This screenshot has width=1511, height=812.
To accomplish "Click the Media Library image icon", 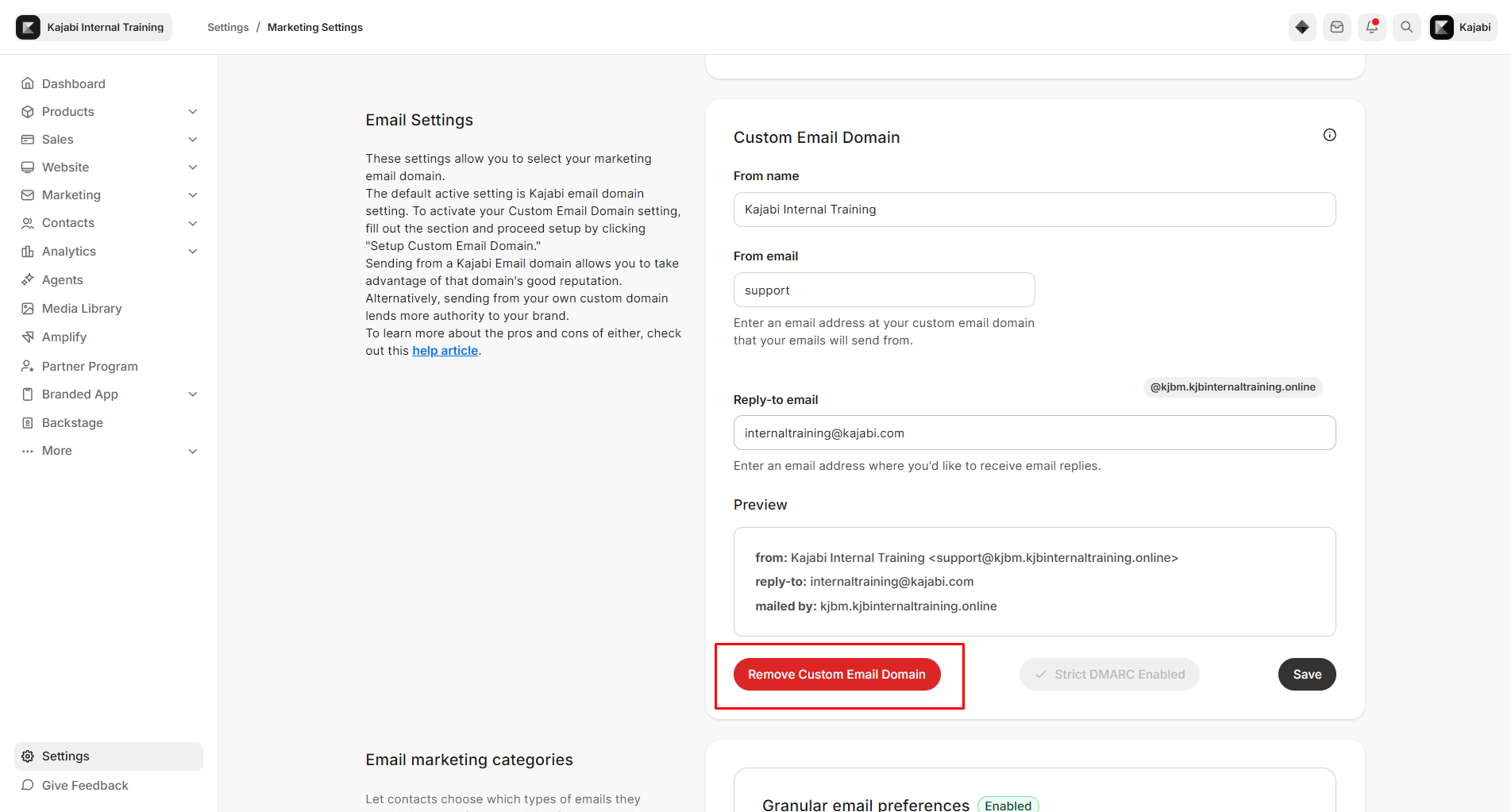I will (x=28, y=308).
